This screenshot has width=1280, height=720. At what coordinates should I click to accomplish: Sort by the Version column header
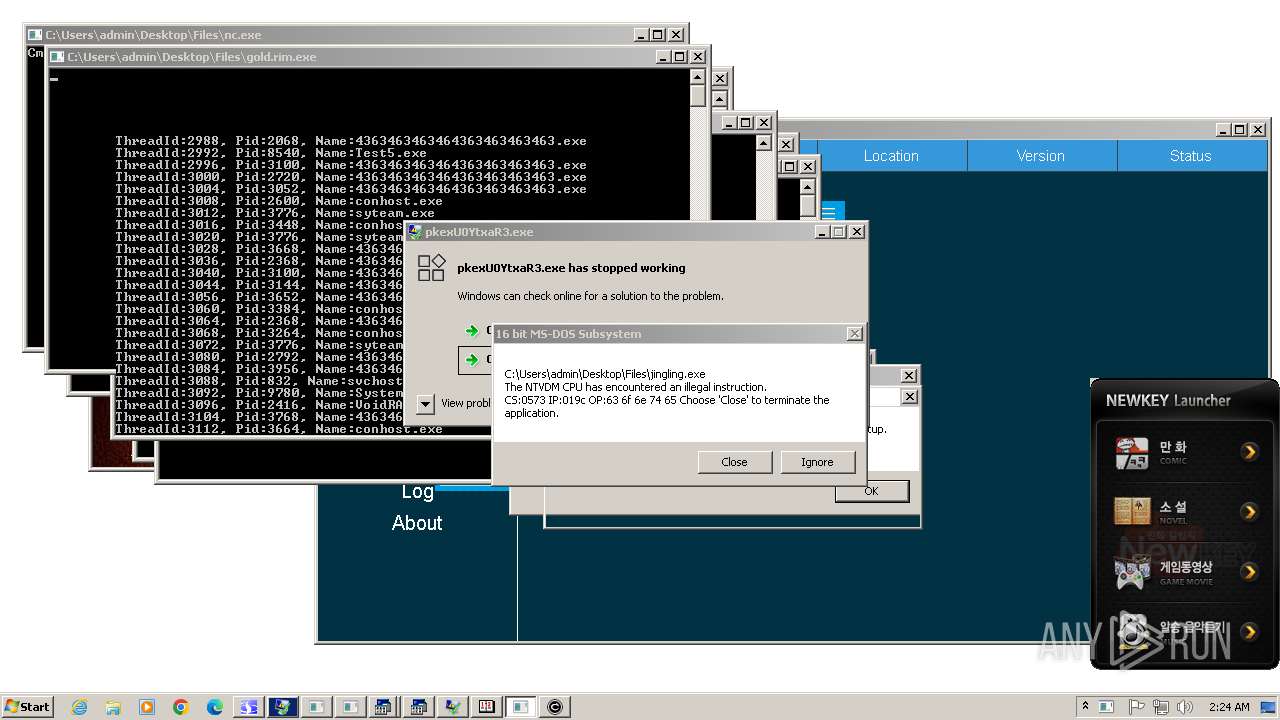[1041, 156]
